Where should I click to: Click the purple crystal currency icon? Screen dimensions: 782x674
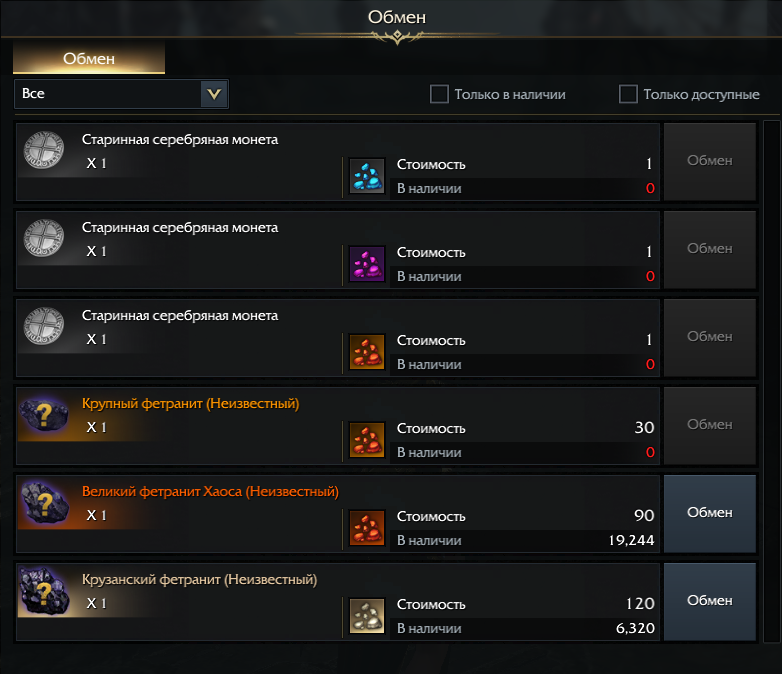(367, 264)
